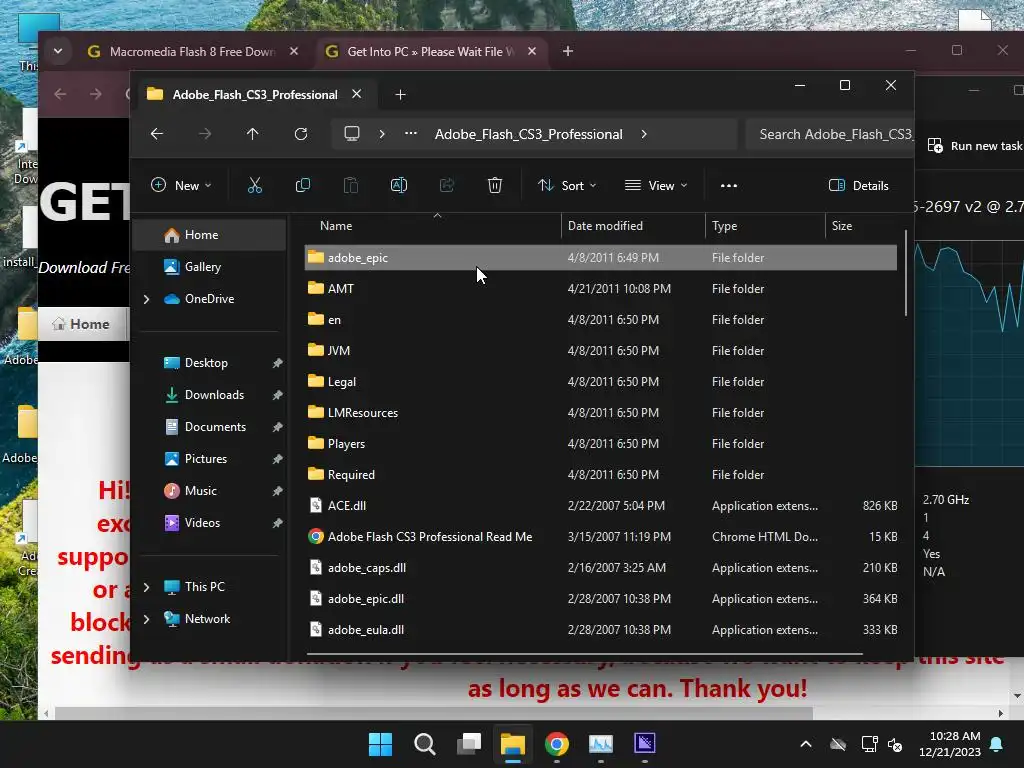Screen dimensions: 1024x768
Task: Click Run new task in Task Manager
Action: tap(974, 146)
